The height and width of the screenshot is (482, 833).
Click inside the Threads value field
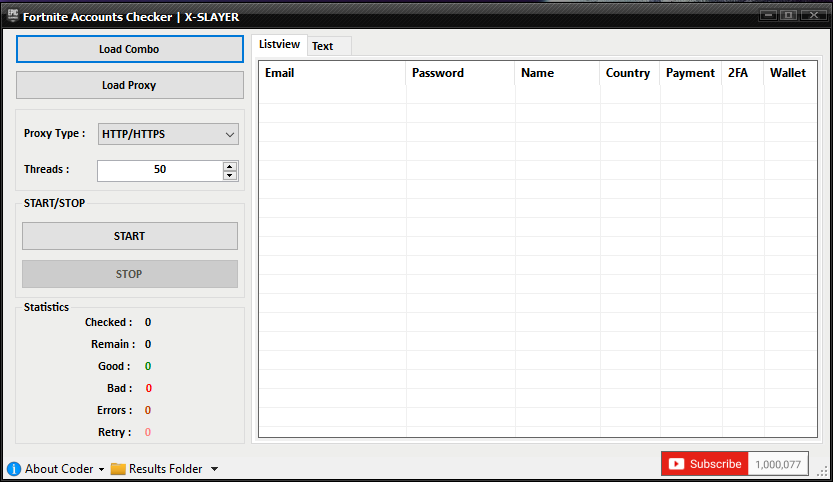coord(160,171)
